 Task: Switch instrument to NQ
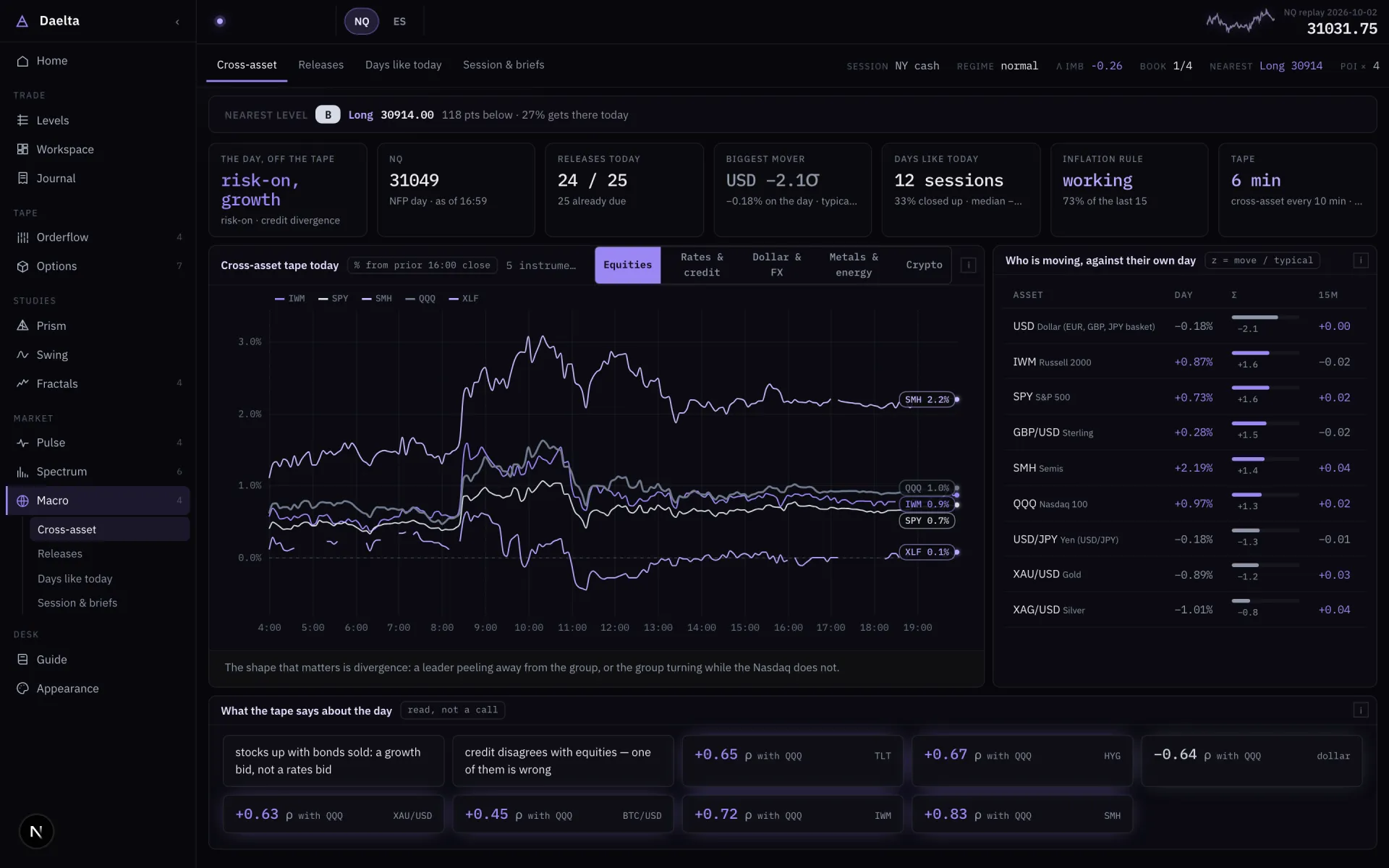[362, 22]
